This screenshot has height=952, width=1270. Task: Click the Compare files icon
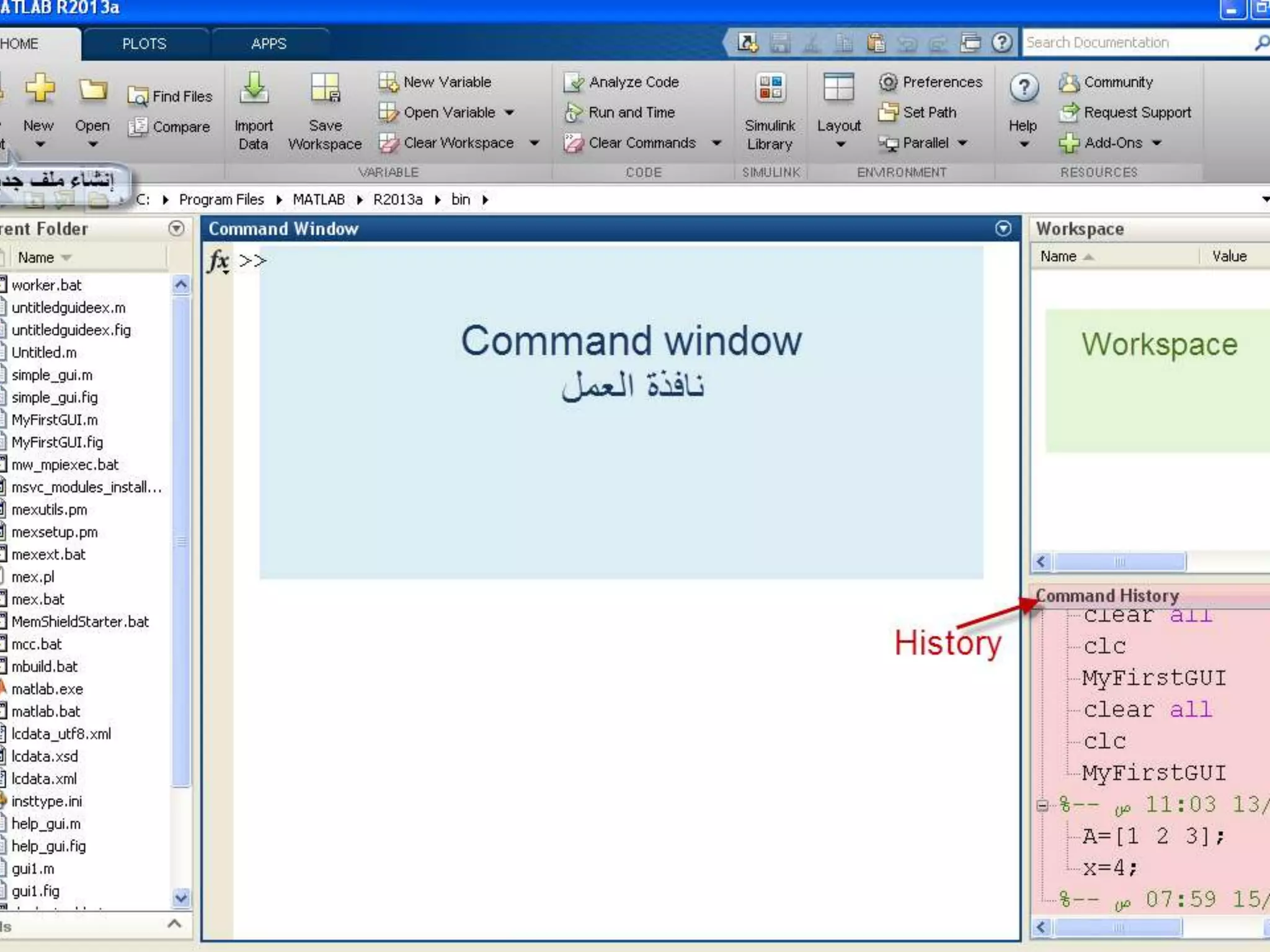point(138,127)
